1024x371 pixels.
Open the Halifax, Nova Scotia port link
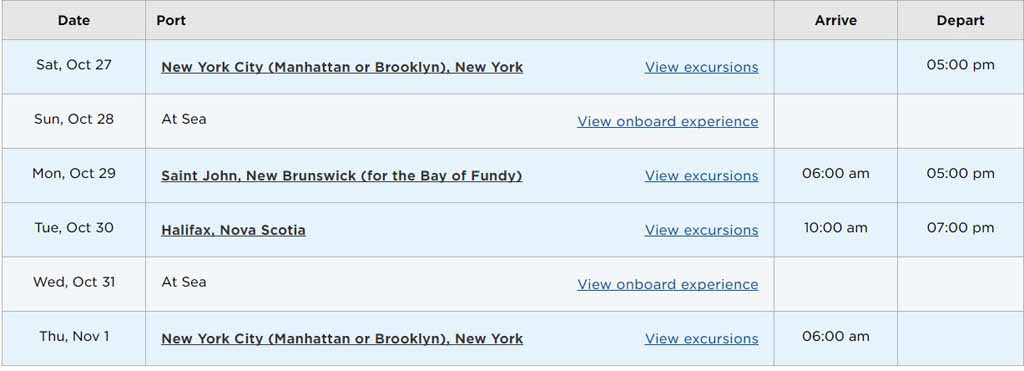pos(233,230)
